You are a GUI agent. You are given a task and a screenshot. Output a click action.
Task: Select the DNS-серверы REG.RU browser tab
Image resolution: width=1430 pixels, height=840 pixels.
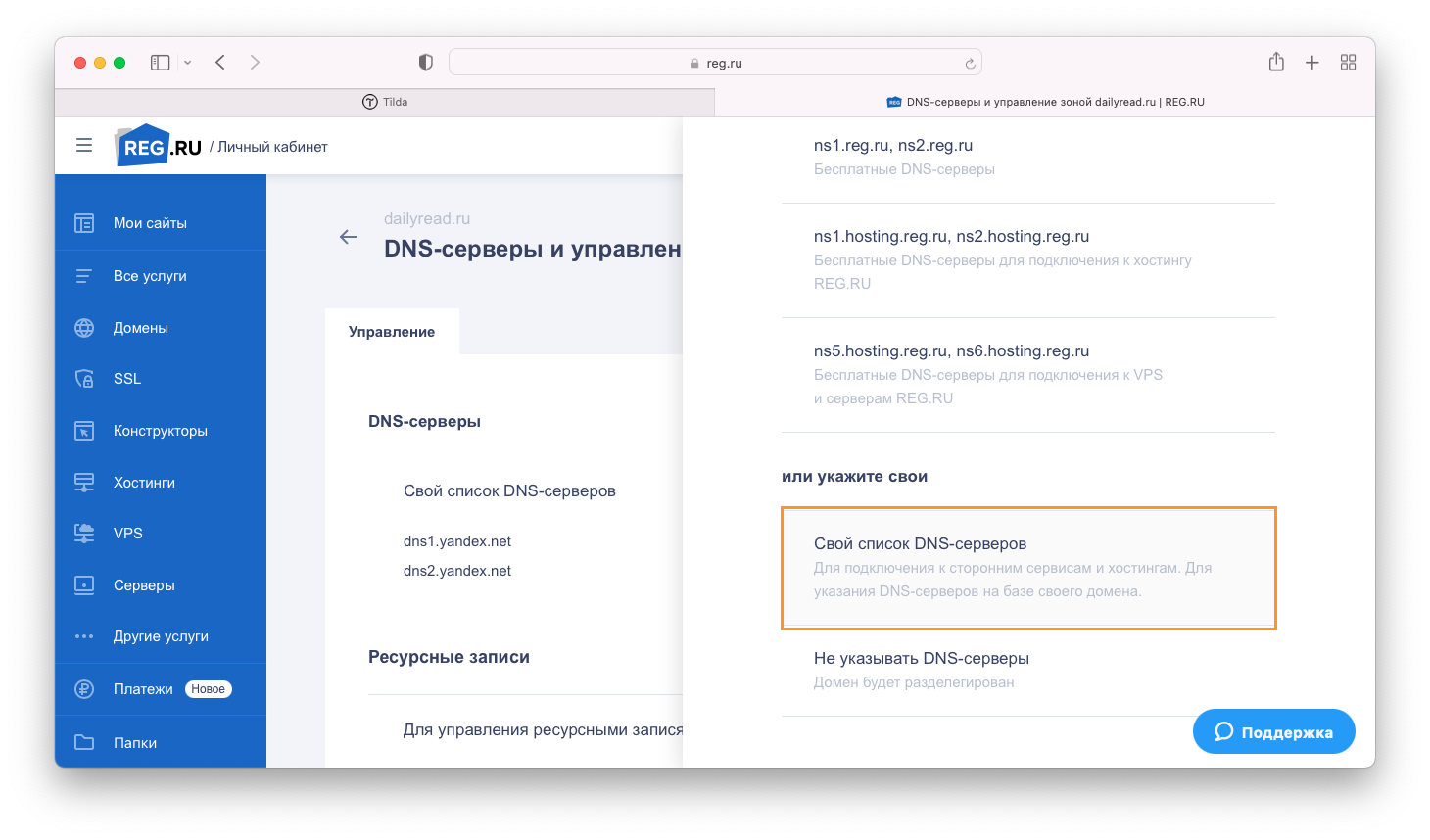coord(1045,102)
